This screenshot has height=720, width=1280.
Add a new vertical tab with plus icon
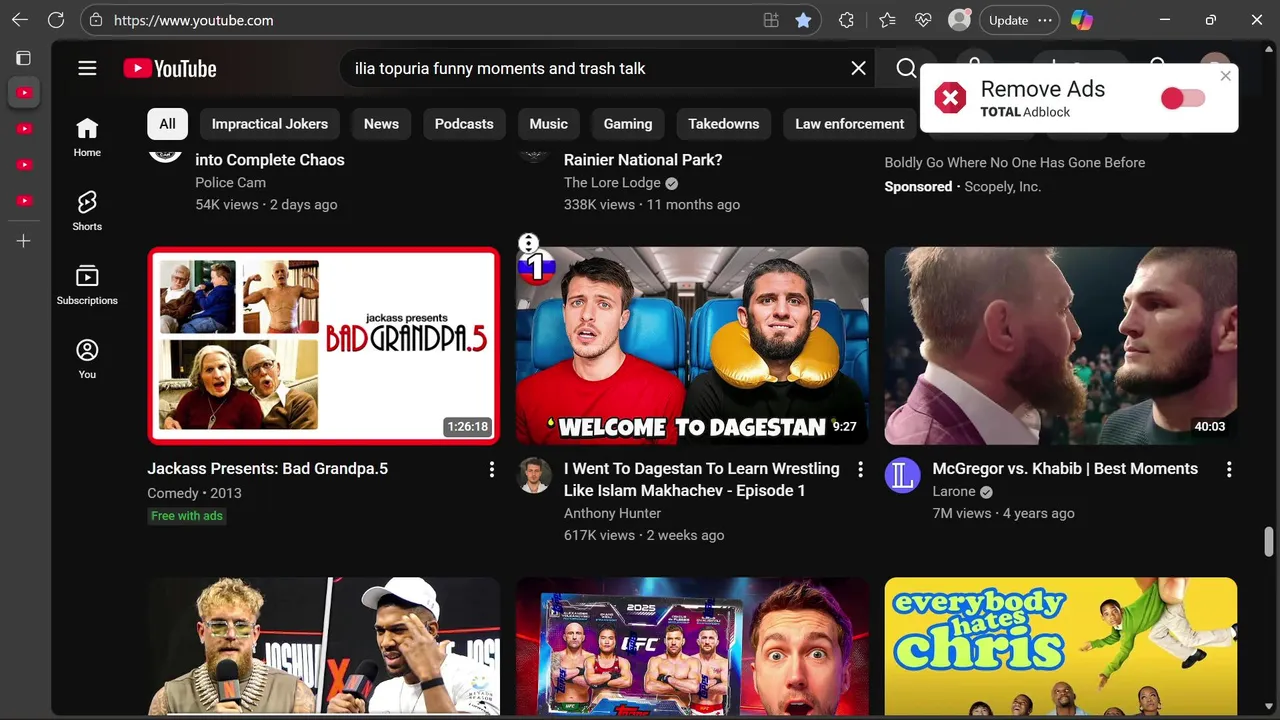pyautogui.click(x=24, y=241)
